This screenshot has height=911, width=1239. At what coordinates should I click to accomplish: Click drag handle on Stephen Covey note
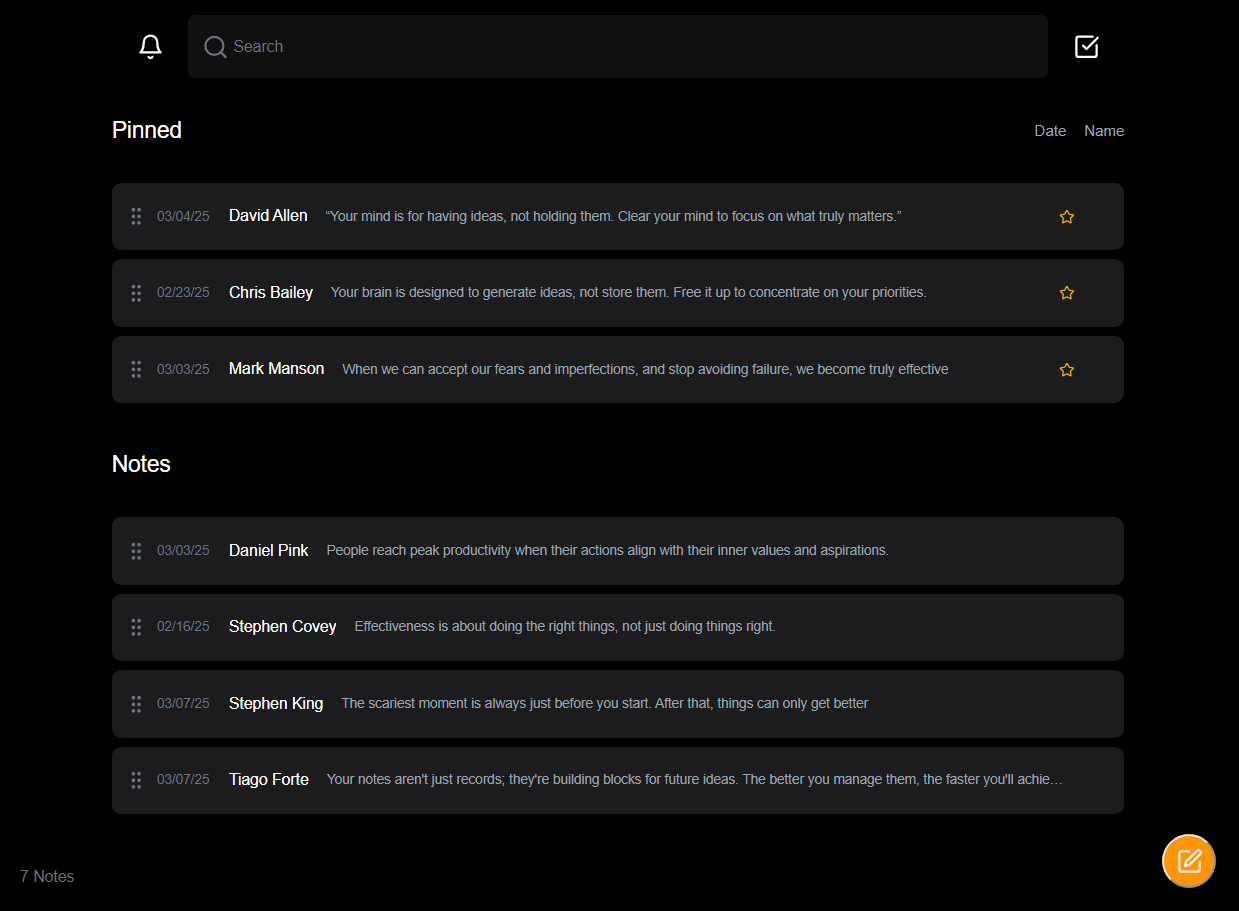coord(136,627)
